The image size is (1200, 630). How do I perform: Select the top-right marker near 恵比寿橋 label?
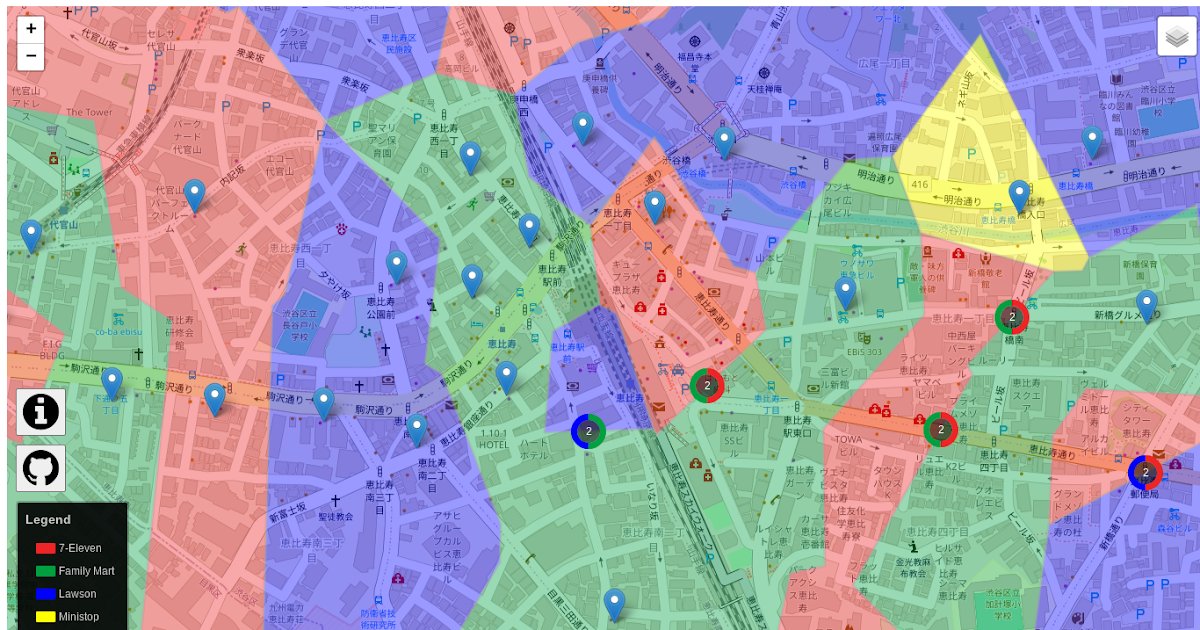[1092, 143]
